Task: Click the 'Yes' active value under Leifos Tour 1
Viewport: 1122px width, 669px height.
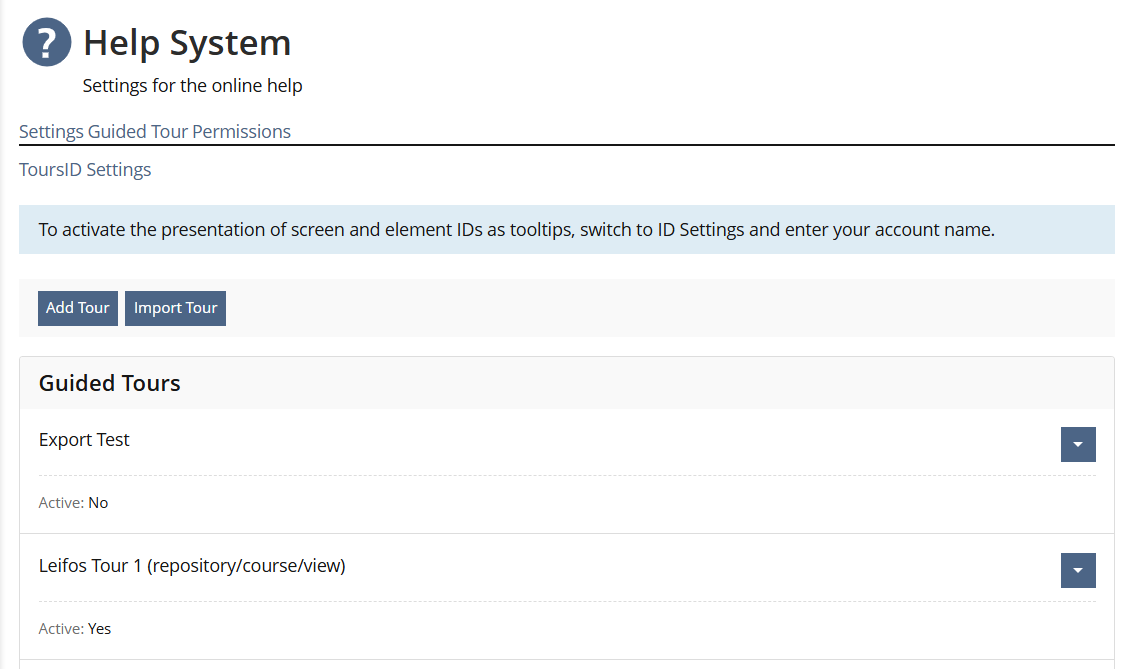Action: pyautogui.click(x=100, y=629)
